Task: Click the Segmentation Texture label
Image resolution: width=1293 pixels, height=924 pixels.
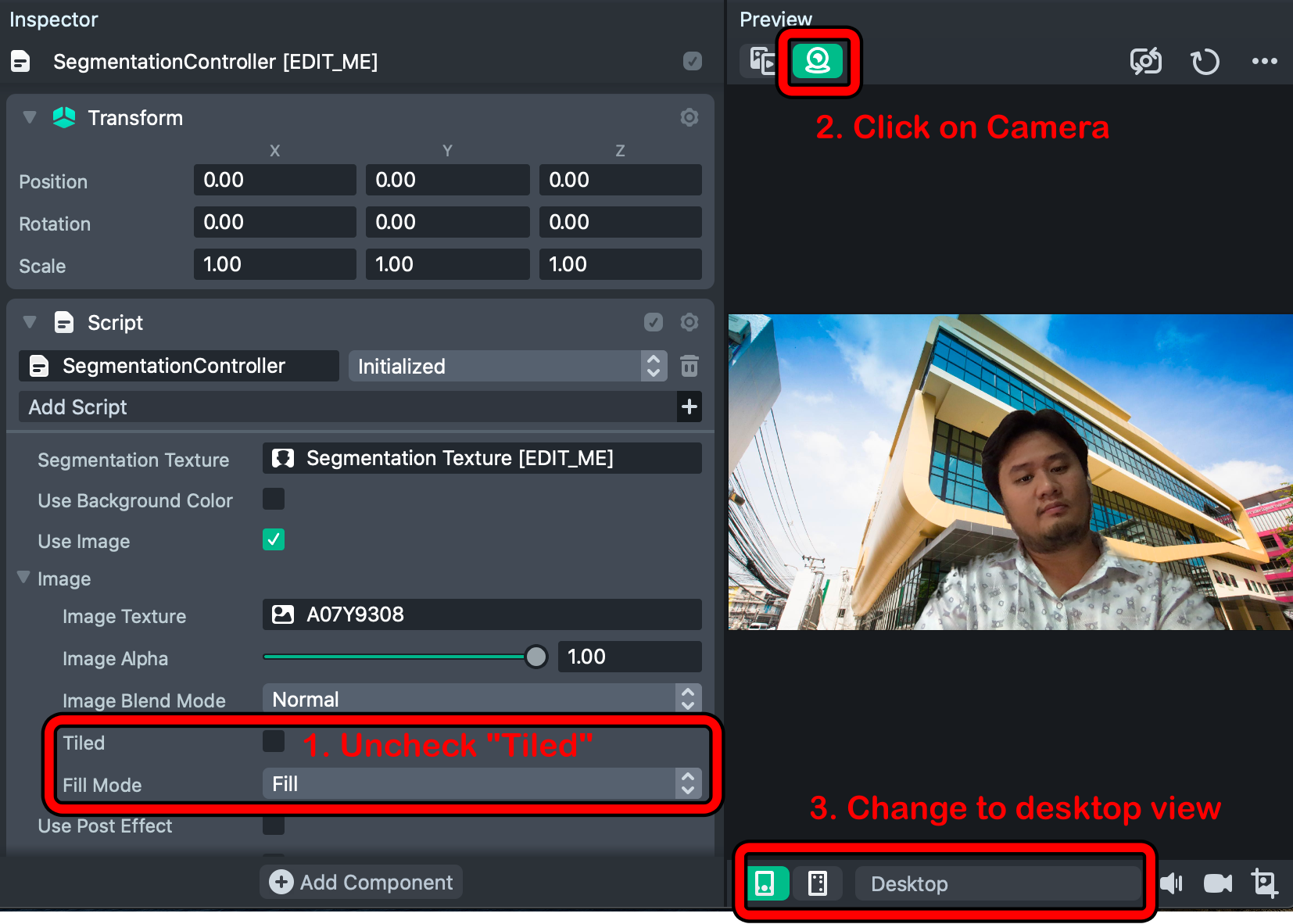Action: click(134, 460)
